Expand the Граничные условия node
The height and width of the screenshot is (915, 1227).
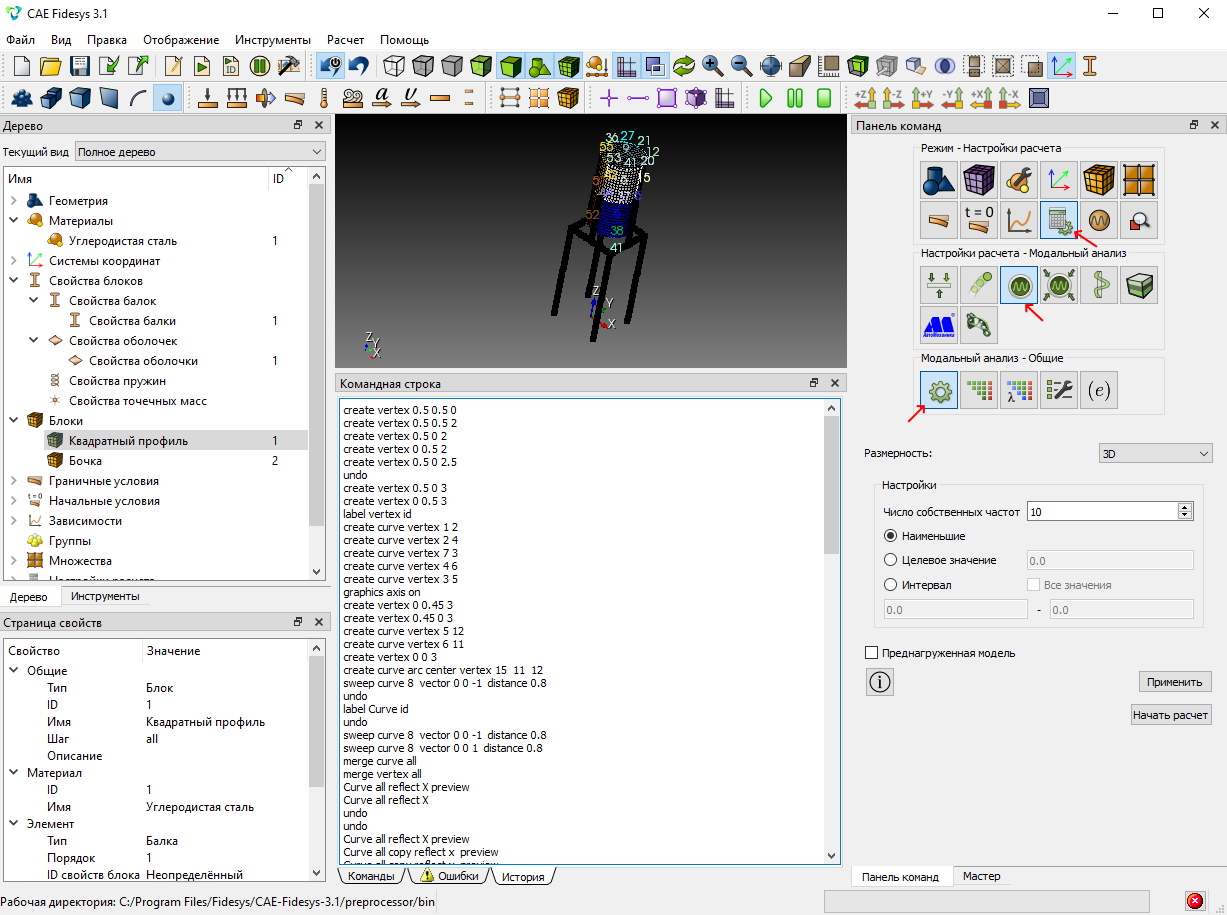(14, 481)
